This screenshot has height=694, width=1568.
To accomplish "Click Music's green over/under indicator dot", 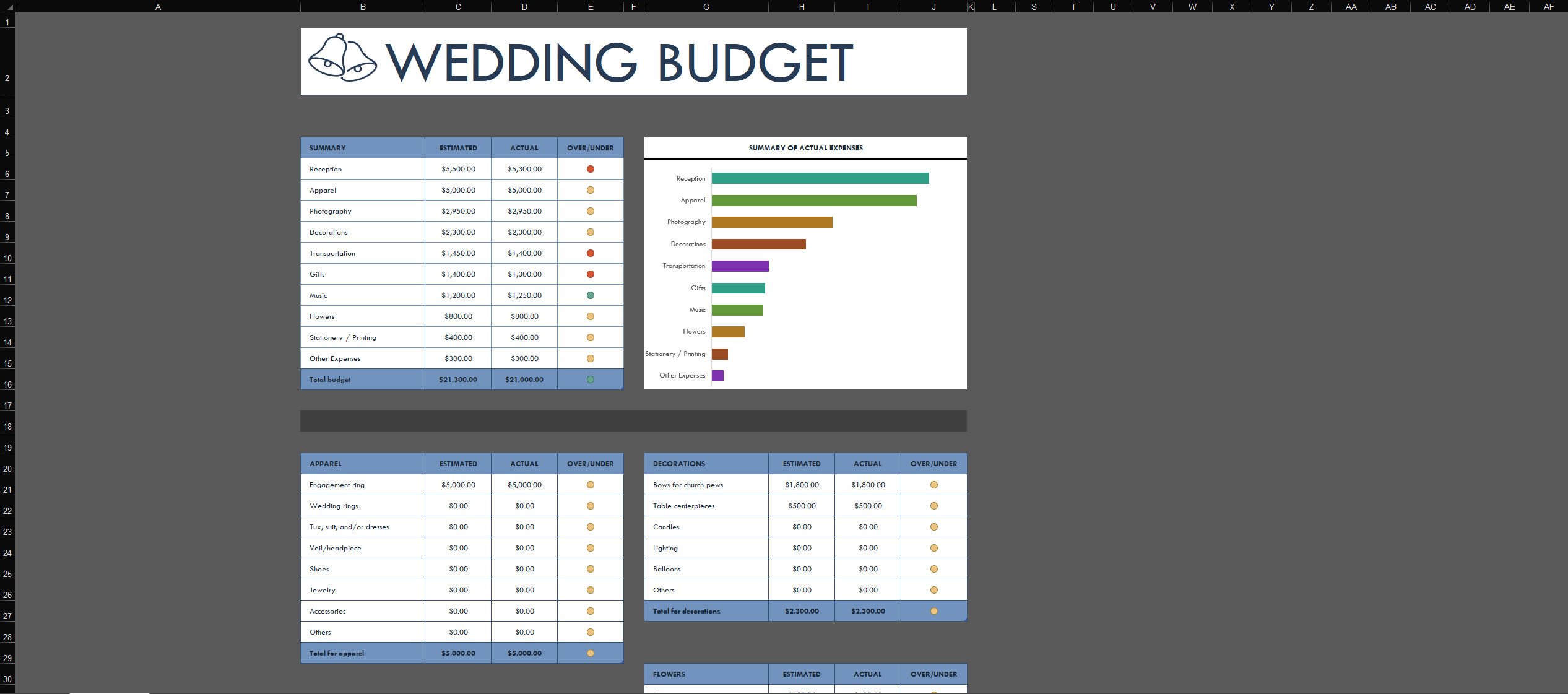I will pos(590,295).
